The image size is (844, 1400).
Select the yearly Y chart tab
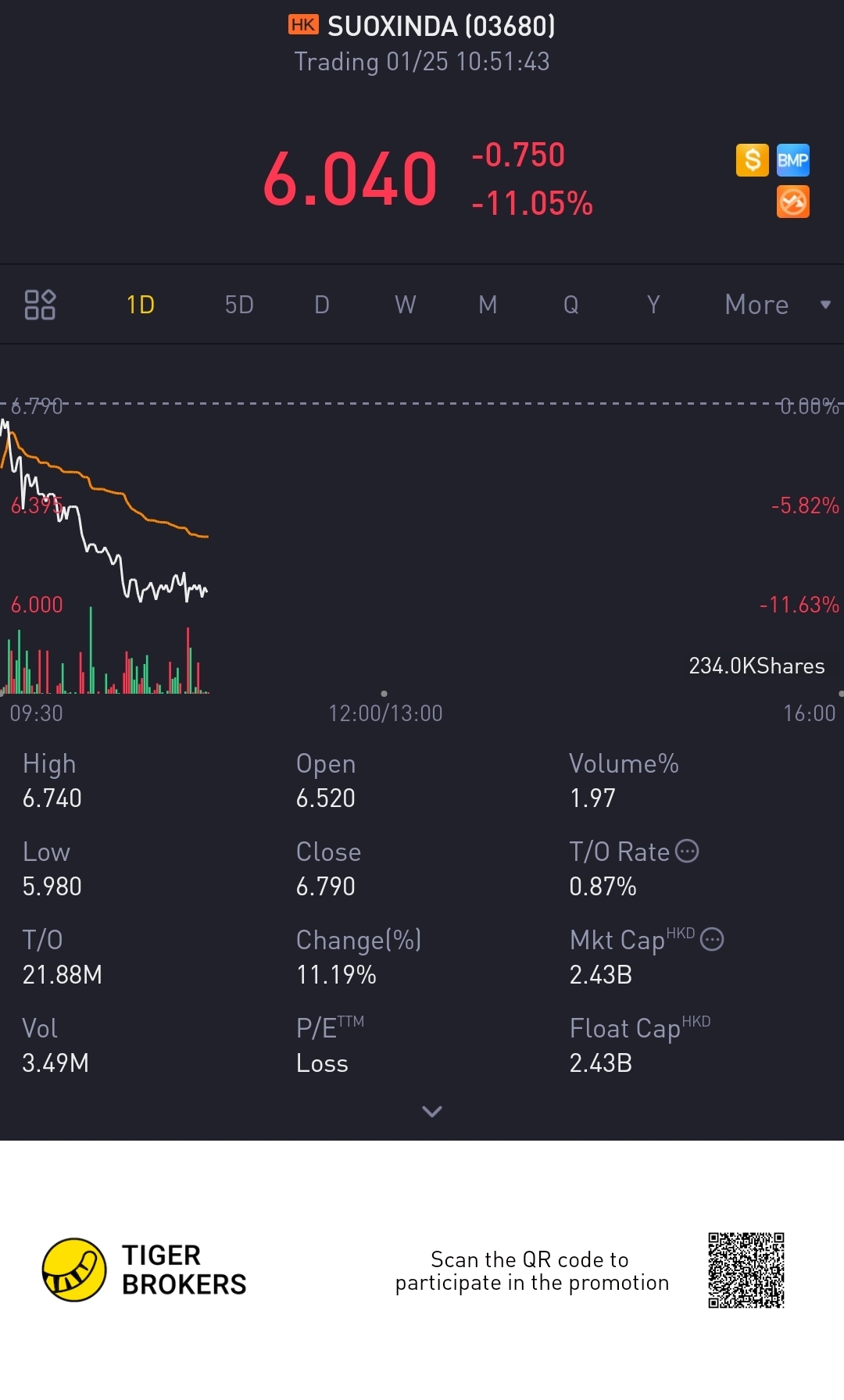pyautogui.click(x=653, y=305)
